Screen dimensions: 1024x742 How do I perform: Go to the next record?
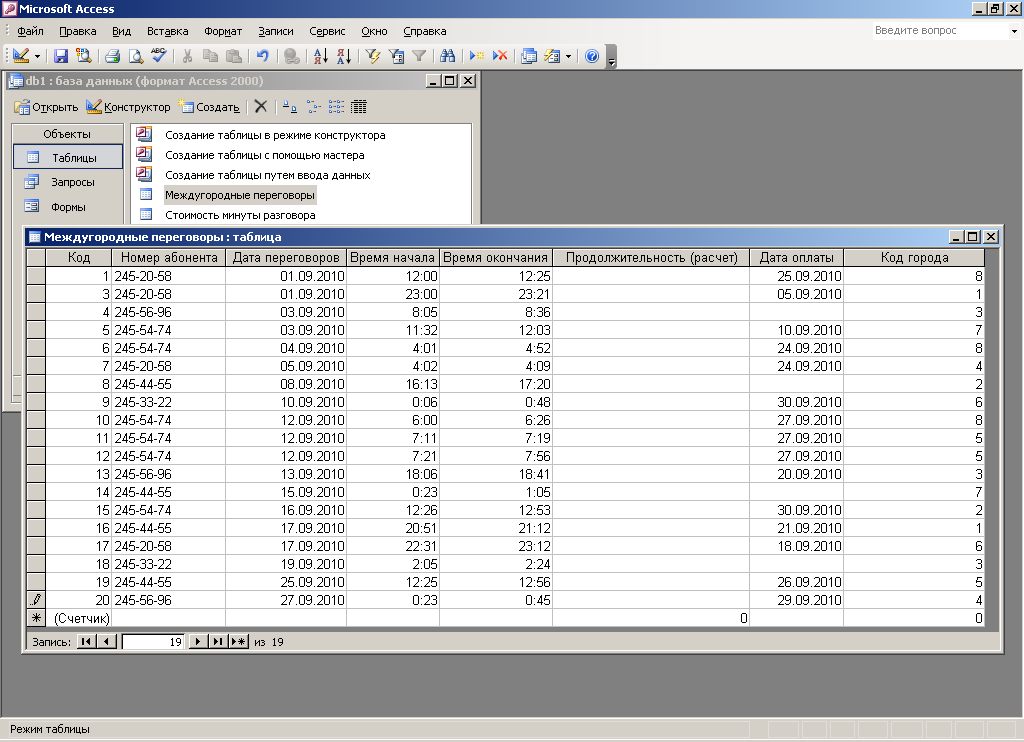click(198, 641)
